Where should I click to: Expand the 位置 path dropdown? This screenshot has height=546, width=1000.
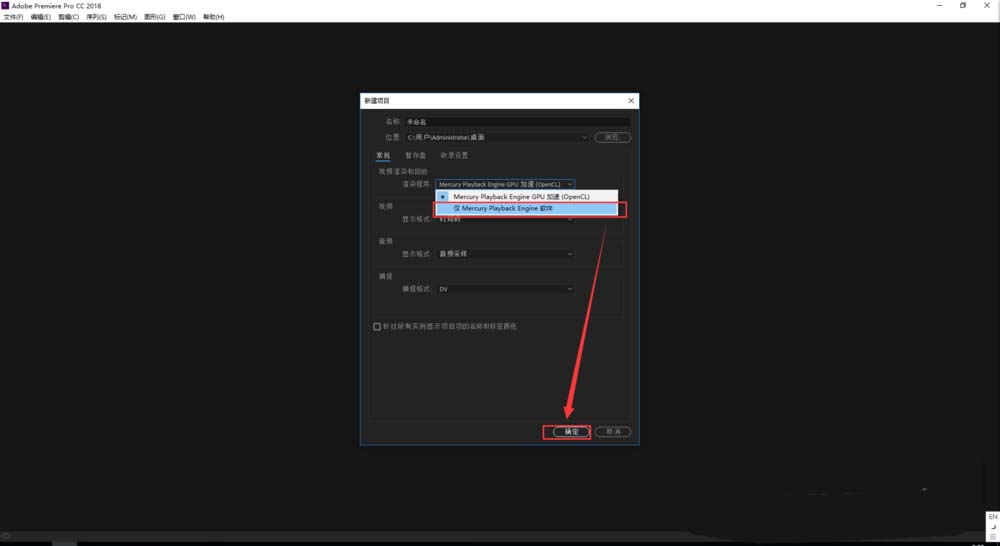[584, 137]
